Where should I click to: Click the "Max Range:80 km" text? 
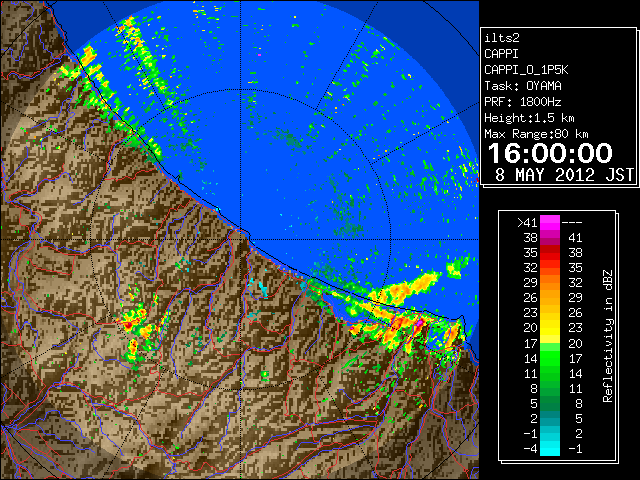pos(536,134)
